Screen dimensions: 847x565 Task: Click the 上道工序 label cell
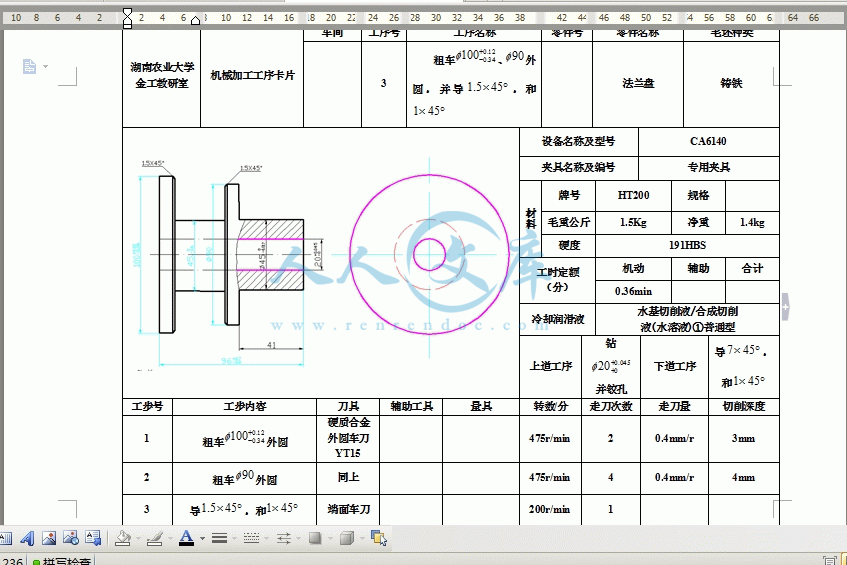[x=550, y=366]
